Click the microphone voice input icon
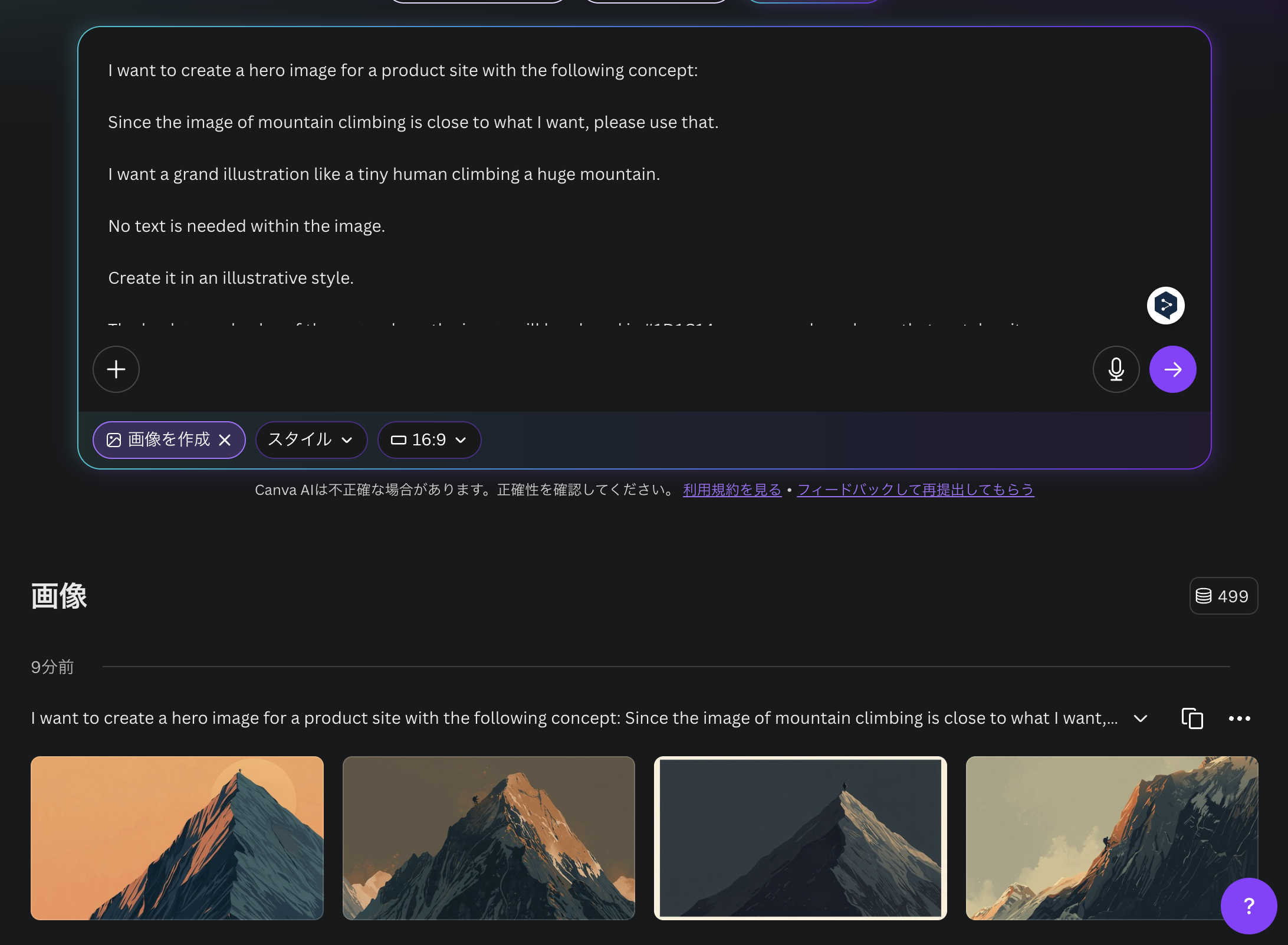This screenshot has width=1288, height=945. coord(1116,369)
